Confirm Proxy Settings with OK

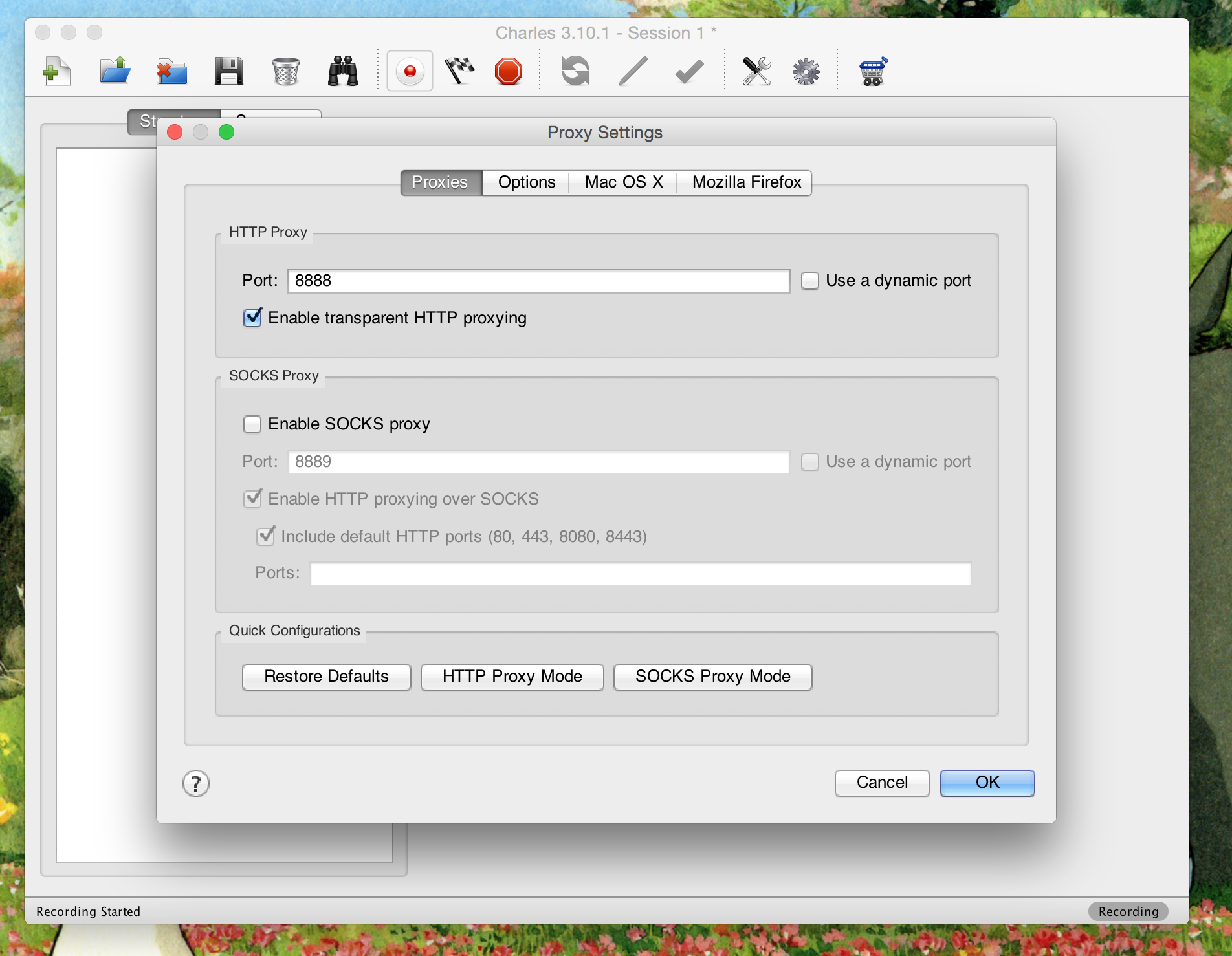tap(987, 783)
